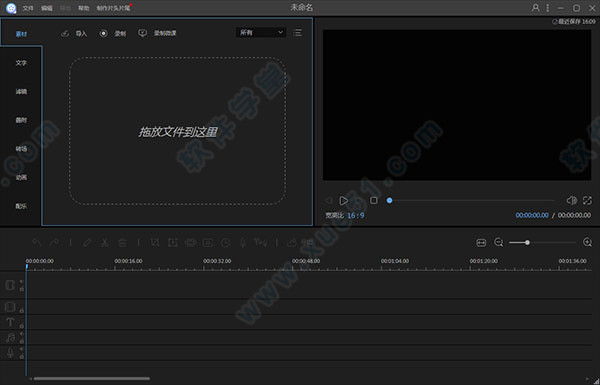Click the delete trash icon
The image size is (600, 385).
click(122, 242)
